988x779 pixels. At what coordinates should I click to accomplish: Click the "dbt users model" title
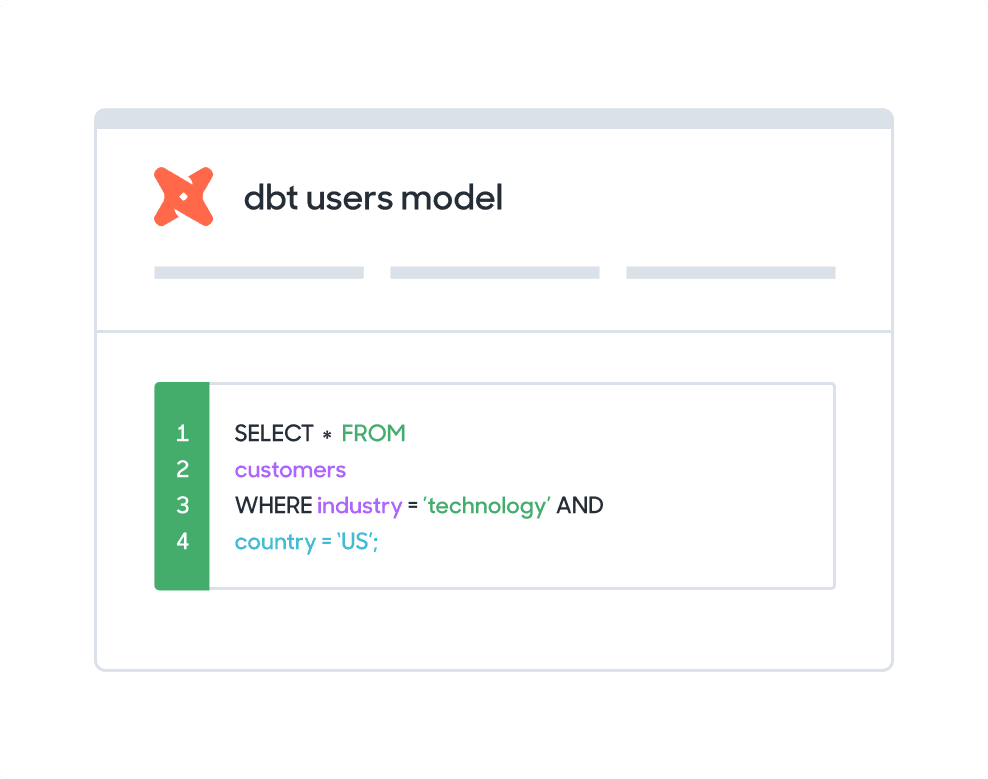373,198
